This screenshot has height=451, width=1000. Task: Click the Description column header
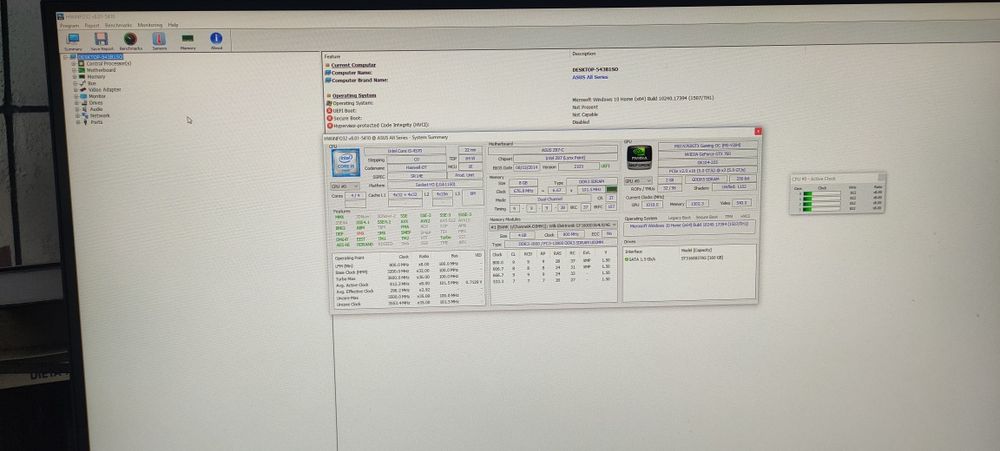pyautogui.click(x=584, y=54)
